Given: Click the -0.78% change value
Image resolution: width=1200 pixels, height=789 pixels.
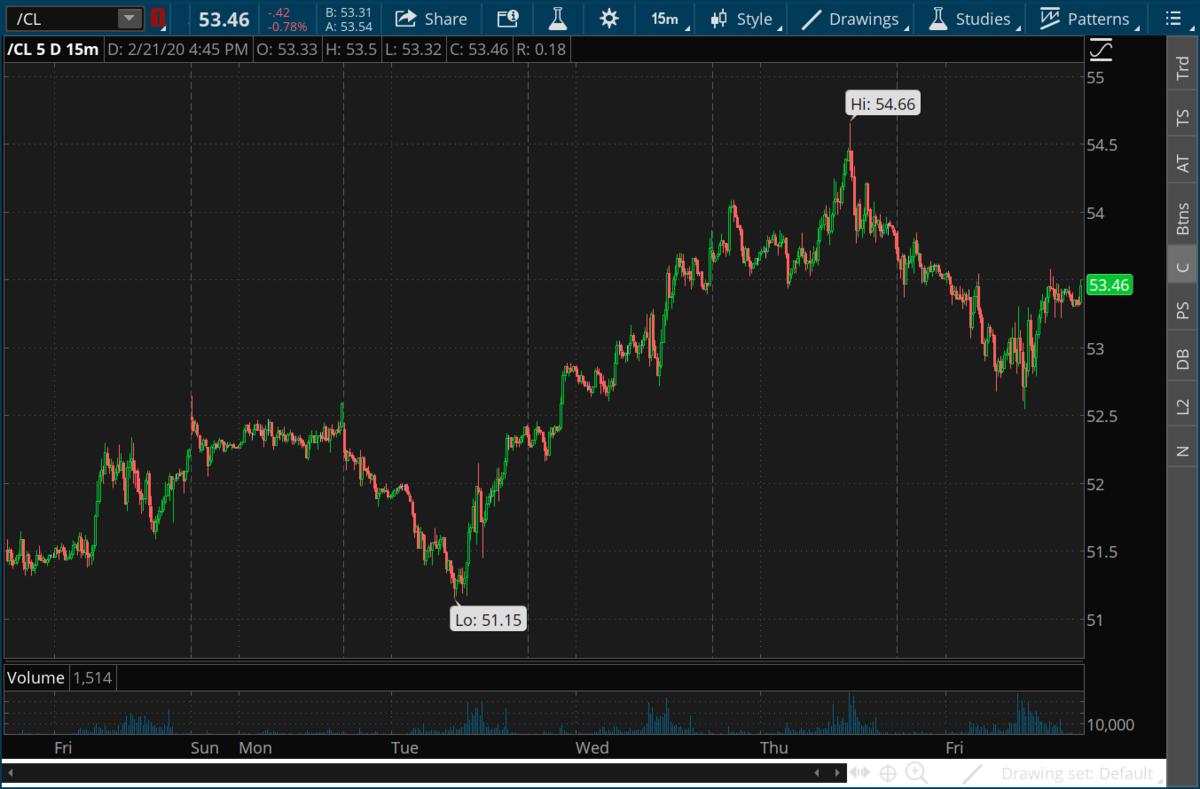Looking at the screenshot, I should 288,27.
